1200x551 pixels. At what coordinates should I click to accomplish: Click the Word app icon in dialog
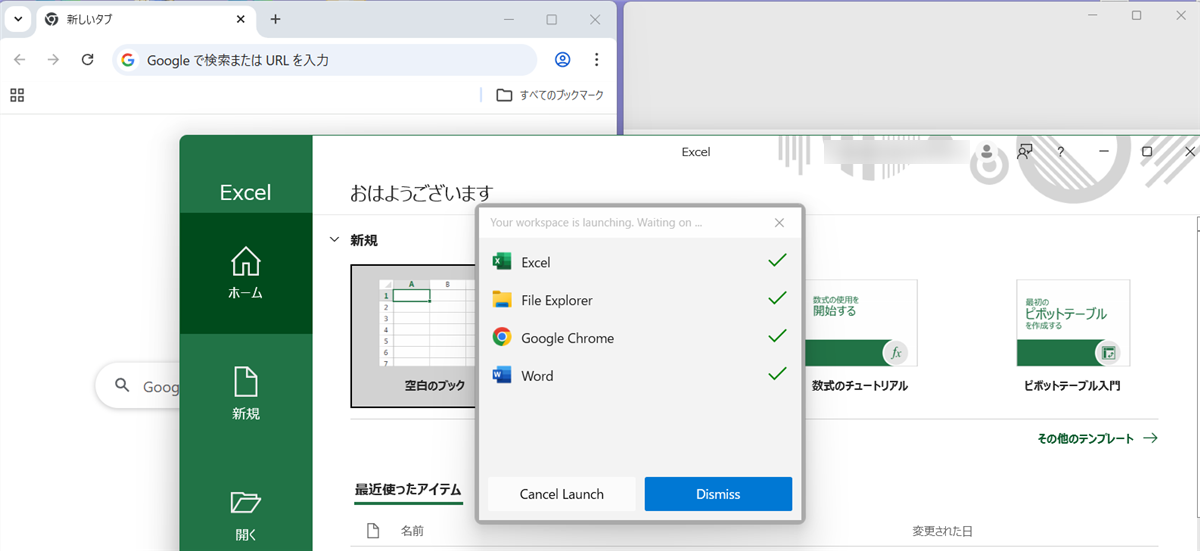(x=502, y=376)
